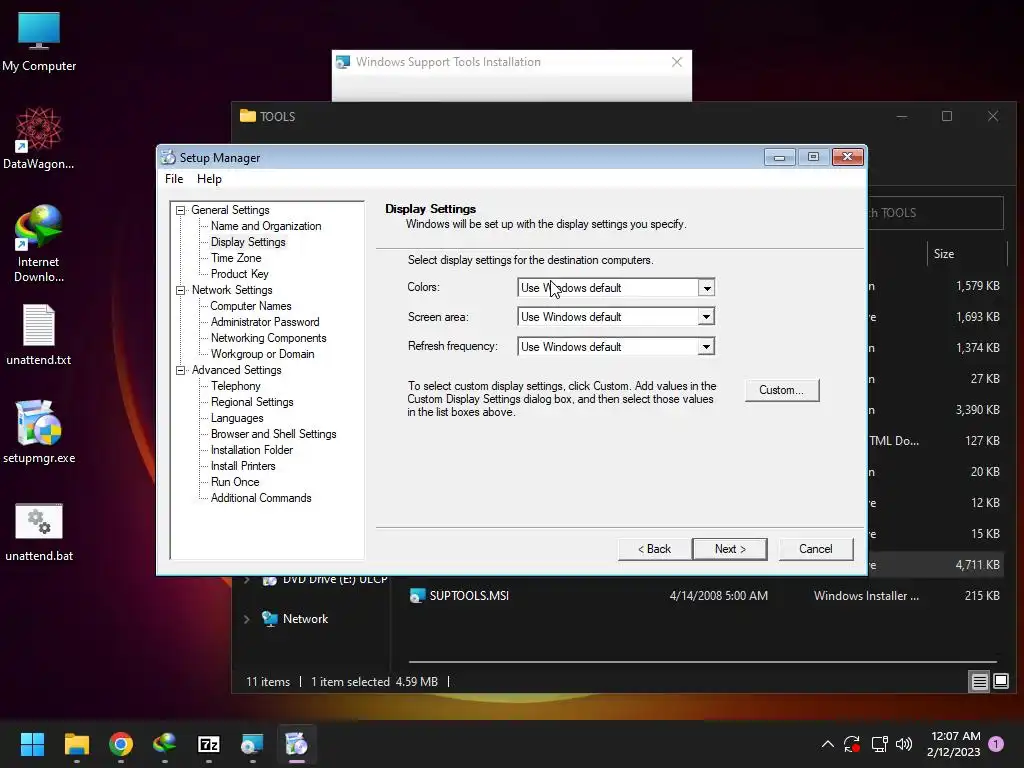
Task: Expand DVD Drive (E:) node in TOOLS window
Action: coord(247,579)
